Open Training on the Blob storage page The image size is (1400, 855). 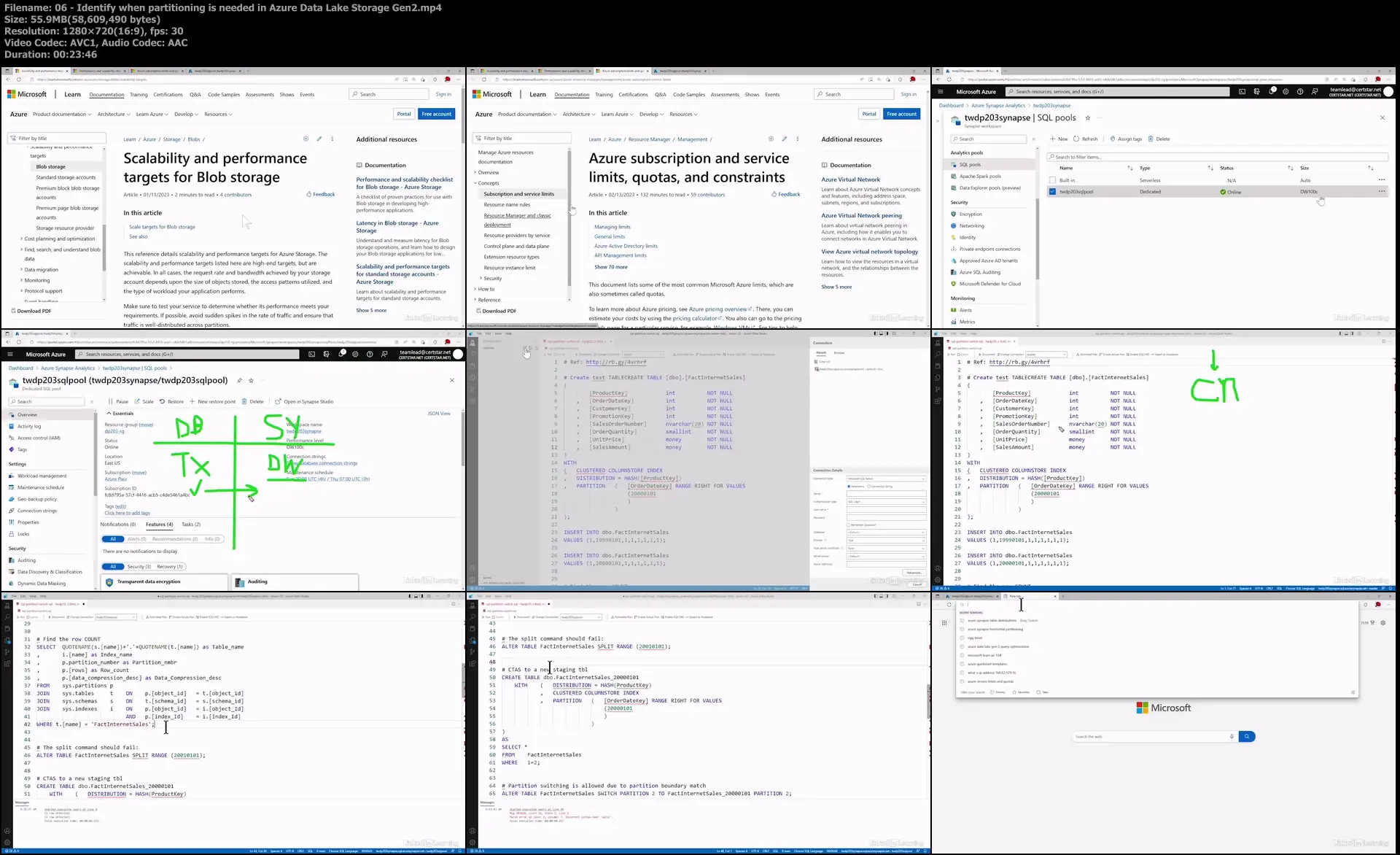(139, 95)
